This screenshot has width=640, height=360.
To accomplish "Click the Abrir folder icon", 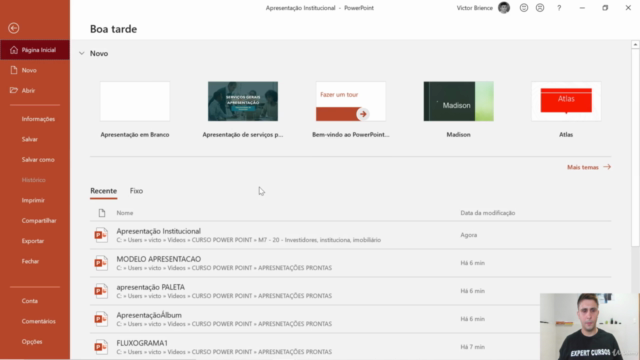I will point(14,90).
